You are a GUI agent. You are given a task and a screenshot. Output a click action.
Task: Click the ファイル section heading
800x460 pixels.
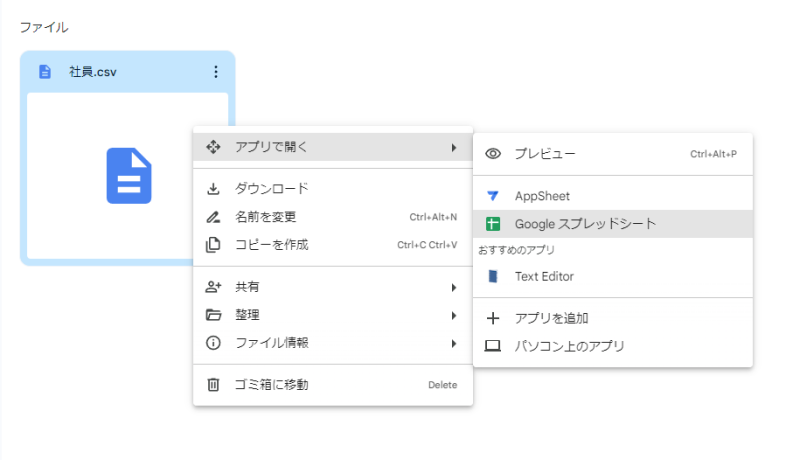coord(44,28)
